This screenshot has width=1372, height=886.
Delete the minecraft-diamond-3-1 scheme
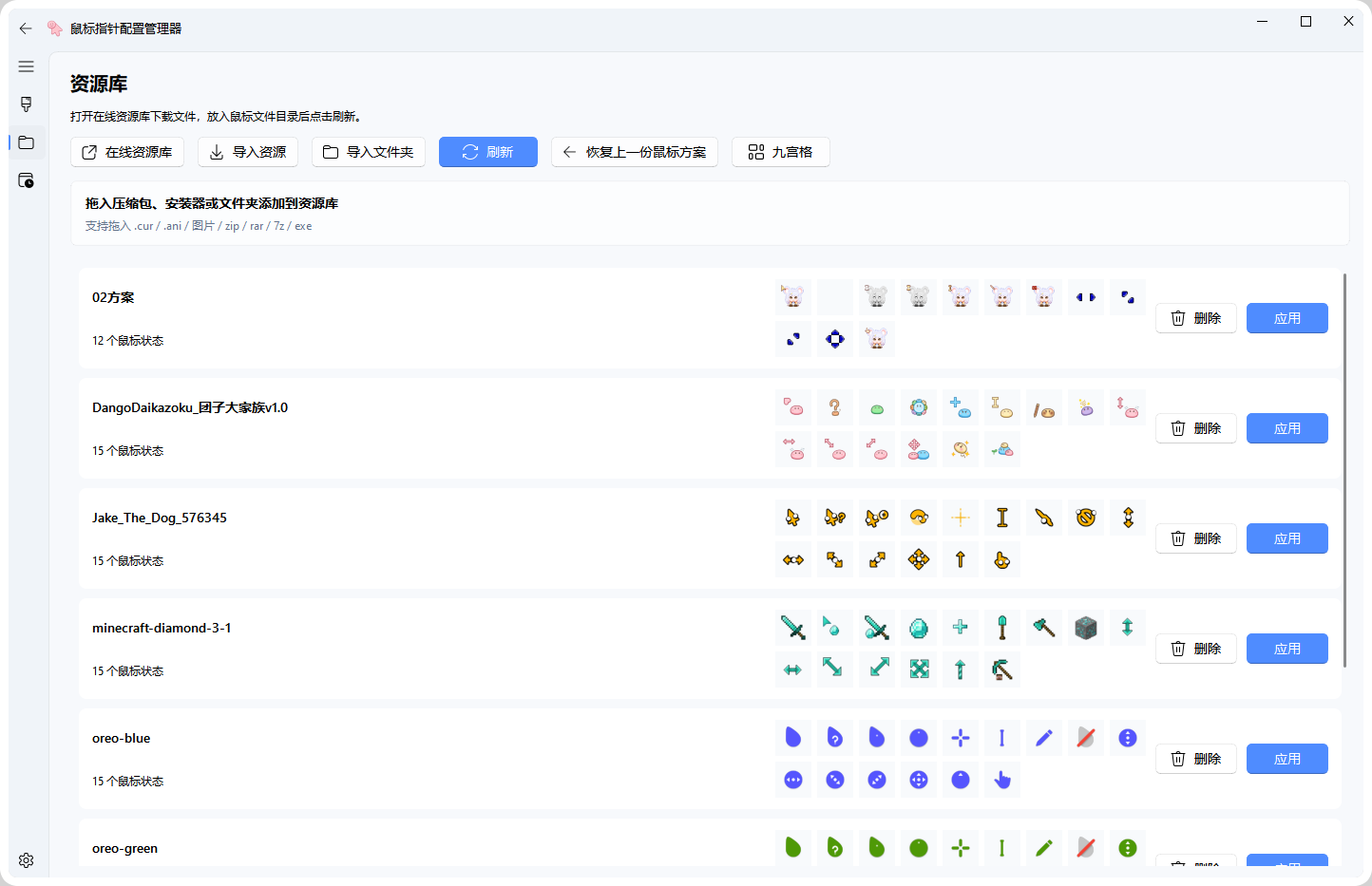(1196, 649)
